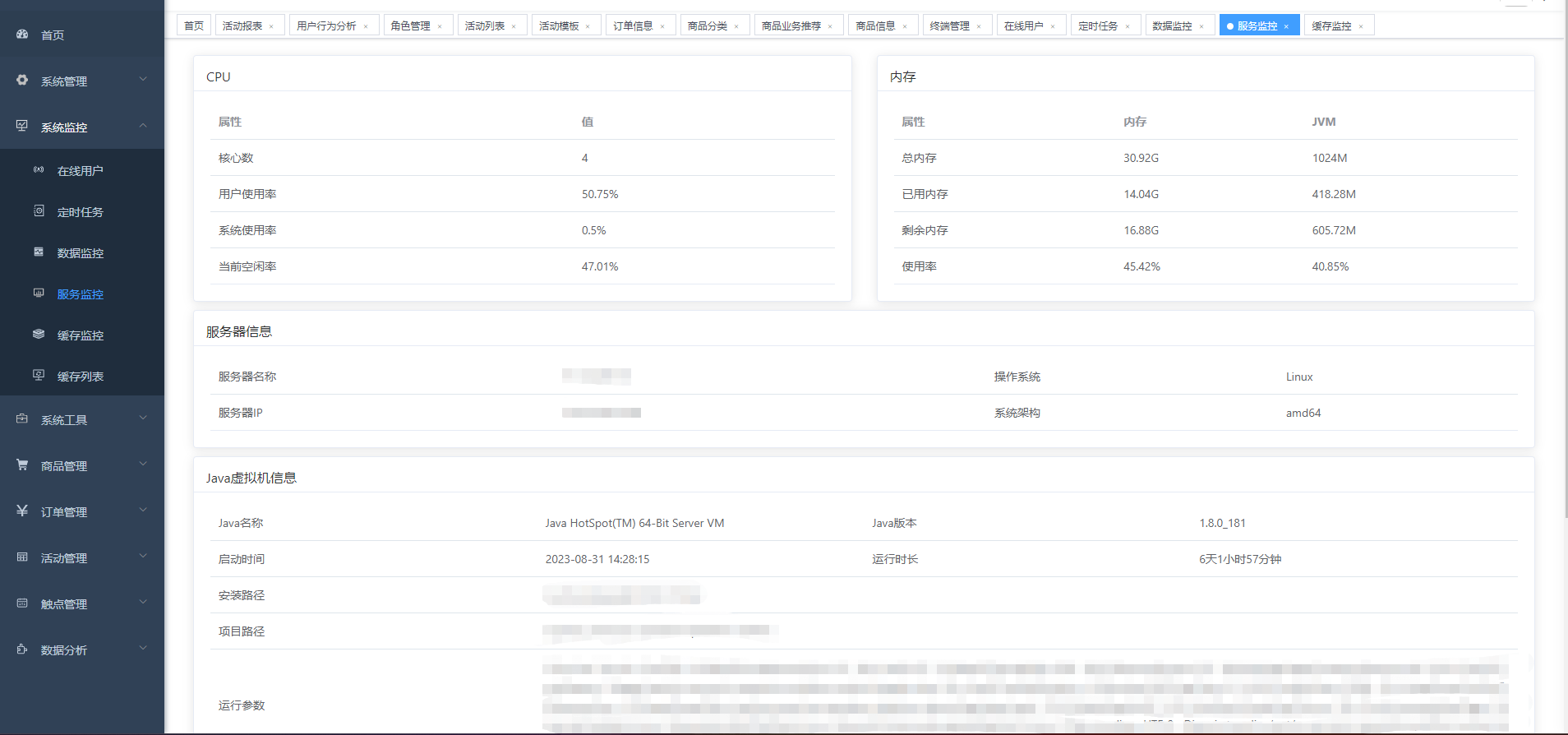This screenshot has height=735, width=1568.
Task: Click the 定时任务 icon in sidebar
Action: click(39, 211)
